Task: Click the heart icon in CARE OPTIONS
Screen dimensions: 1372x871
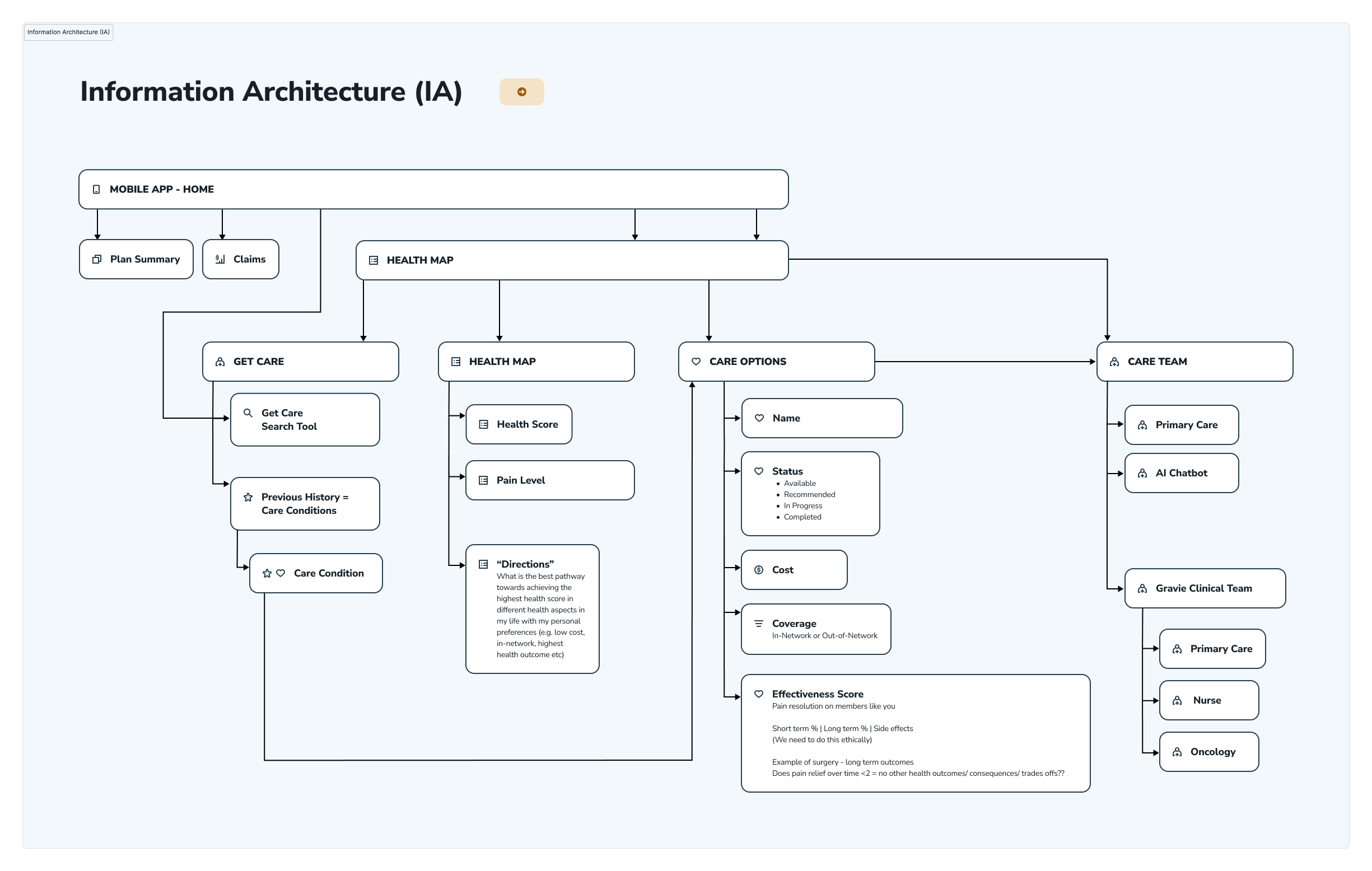Action: click(696, 362)
